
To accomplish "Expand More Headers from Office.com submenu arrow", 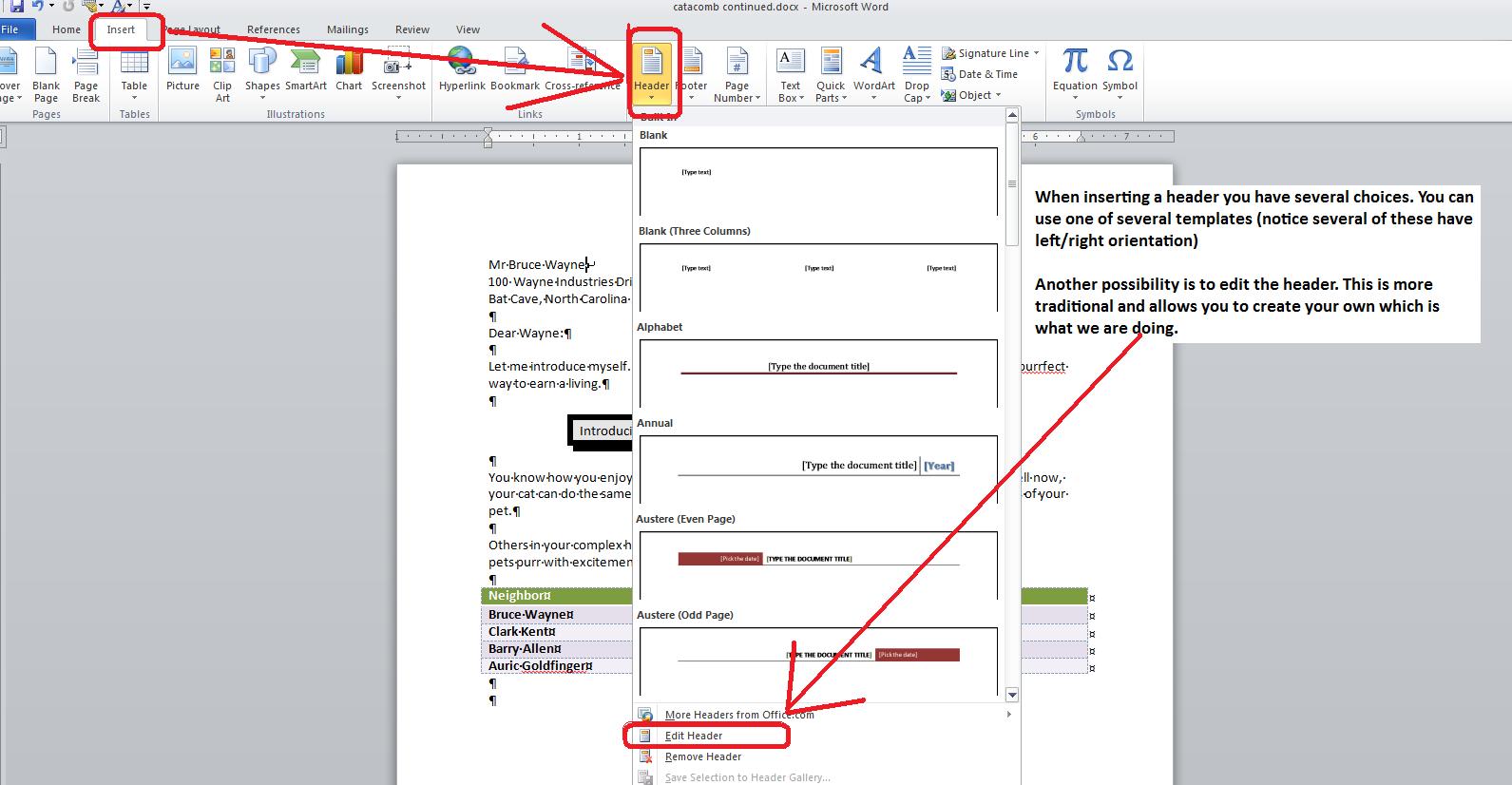I will pyautogui.click(x=1008, y=715).
